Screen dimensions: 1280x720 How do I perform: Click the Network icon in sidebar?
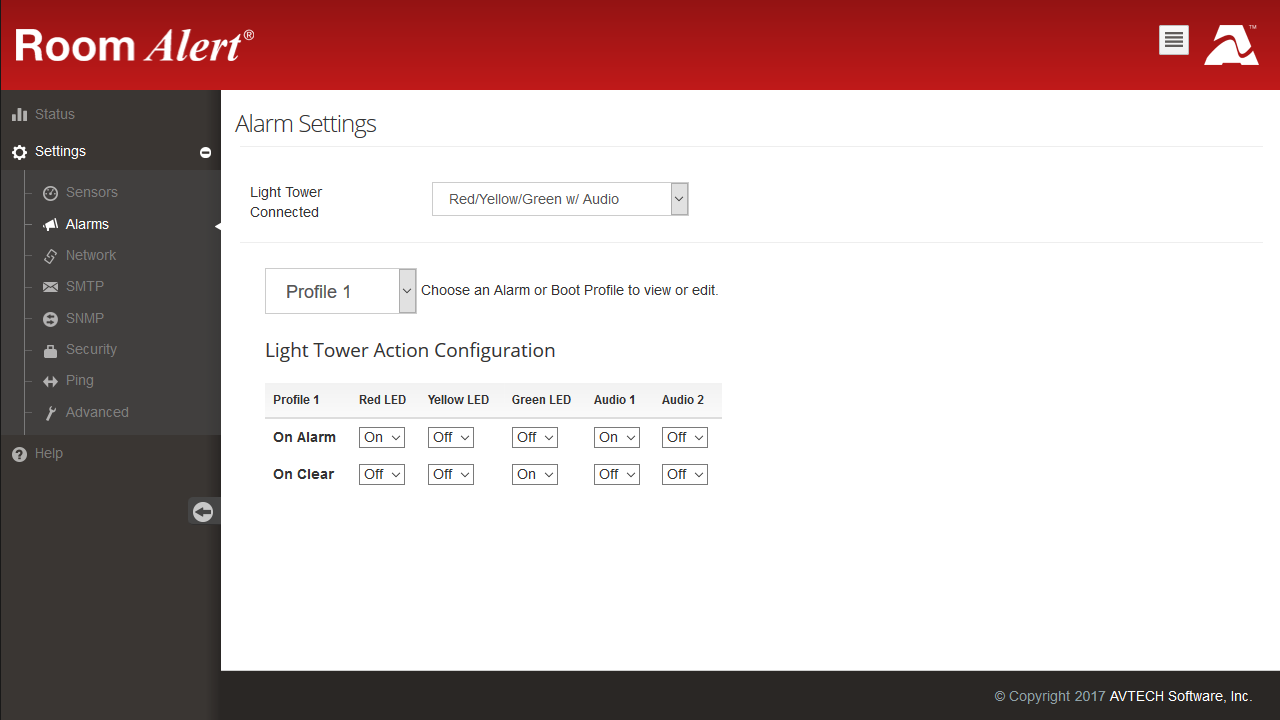[x=50, y=256]
